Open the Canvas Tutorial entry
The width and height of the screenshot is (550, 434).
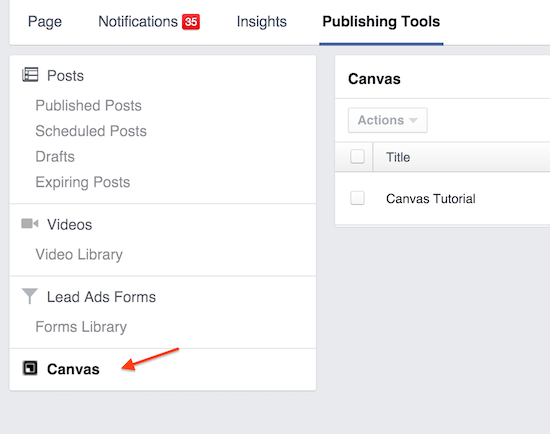coord(431,199)
